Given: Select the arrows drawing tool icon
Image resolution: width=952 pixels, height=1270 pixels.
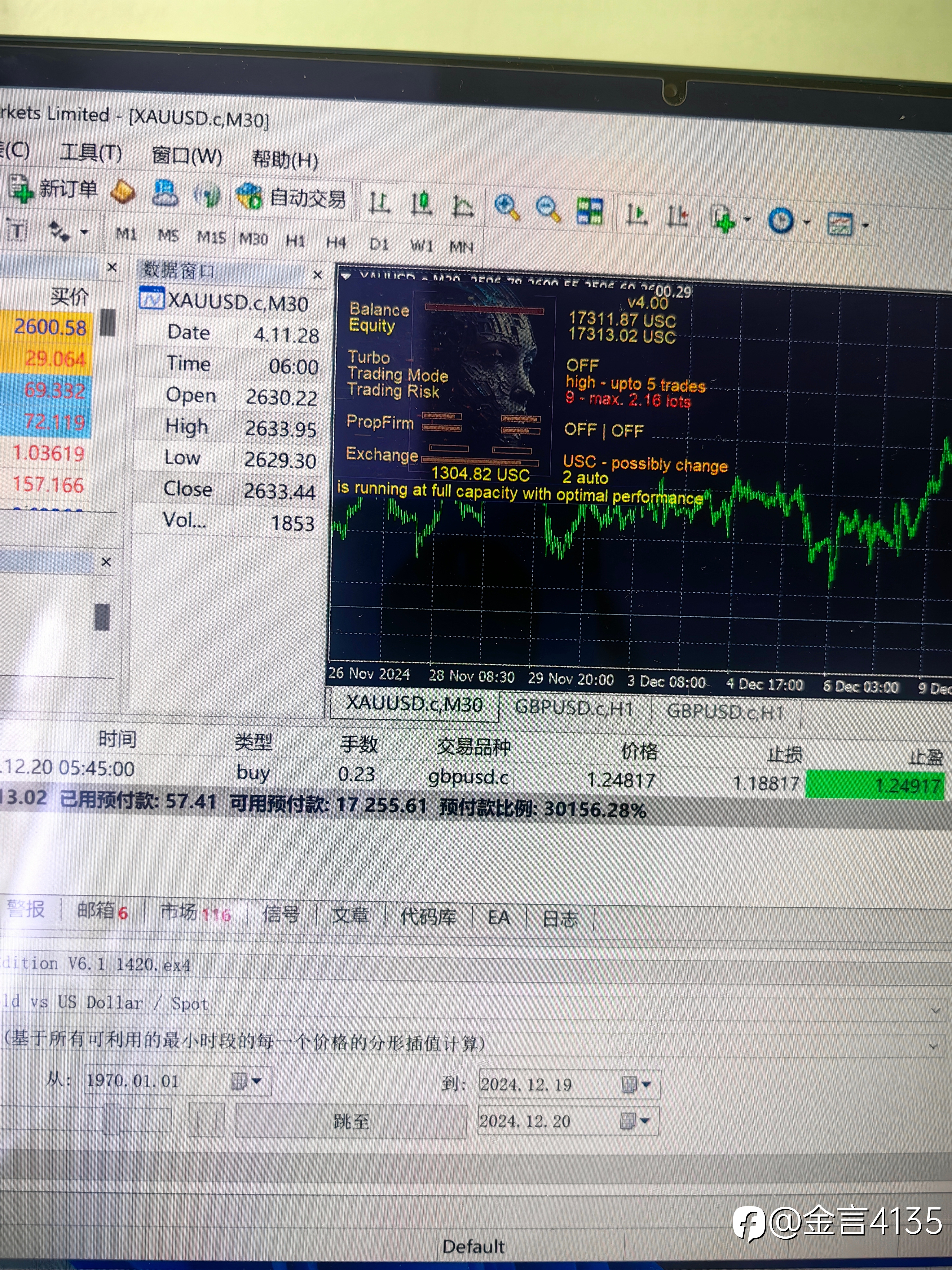Looking at the screenshot, I should 59,231.
